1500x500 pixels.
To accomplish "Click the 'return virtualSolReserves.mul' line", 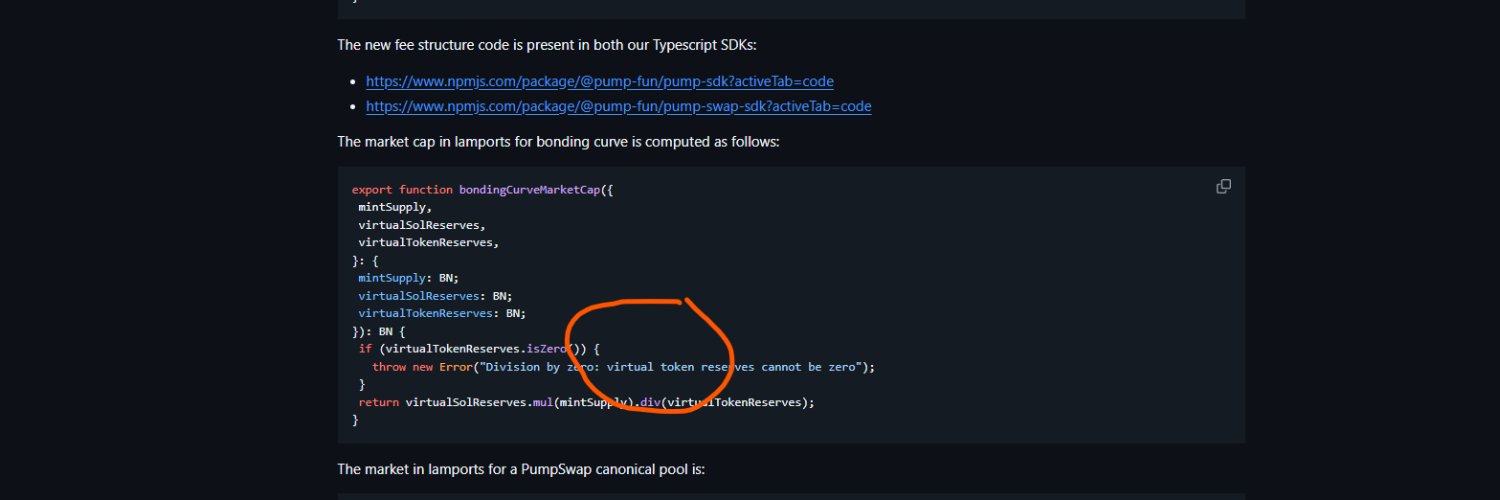I will [586, 402].
